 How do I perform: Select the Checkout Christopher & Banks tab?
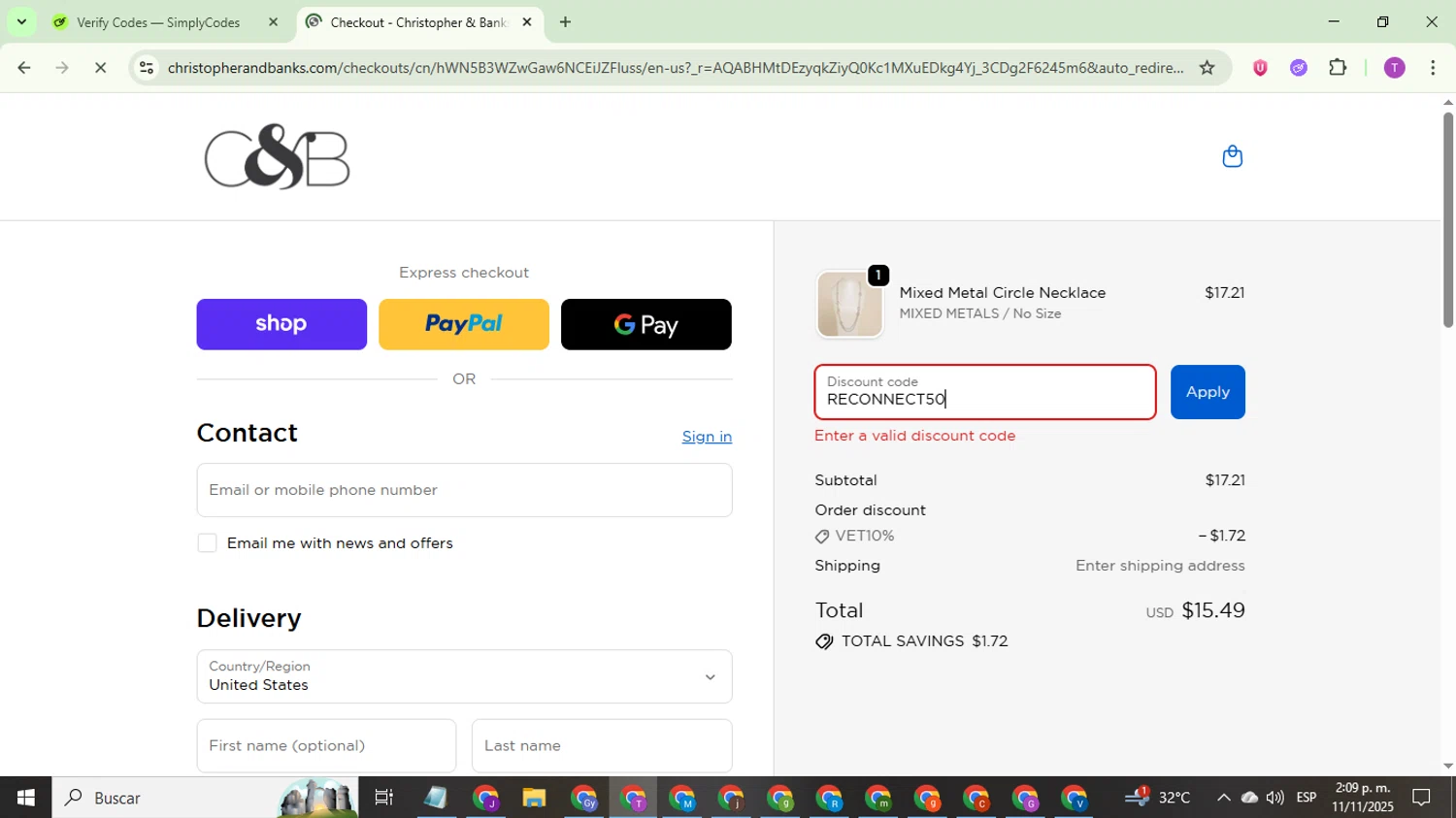click(x=419, y=22)
